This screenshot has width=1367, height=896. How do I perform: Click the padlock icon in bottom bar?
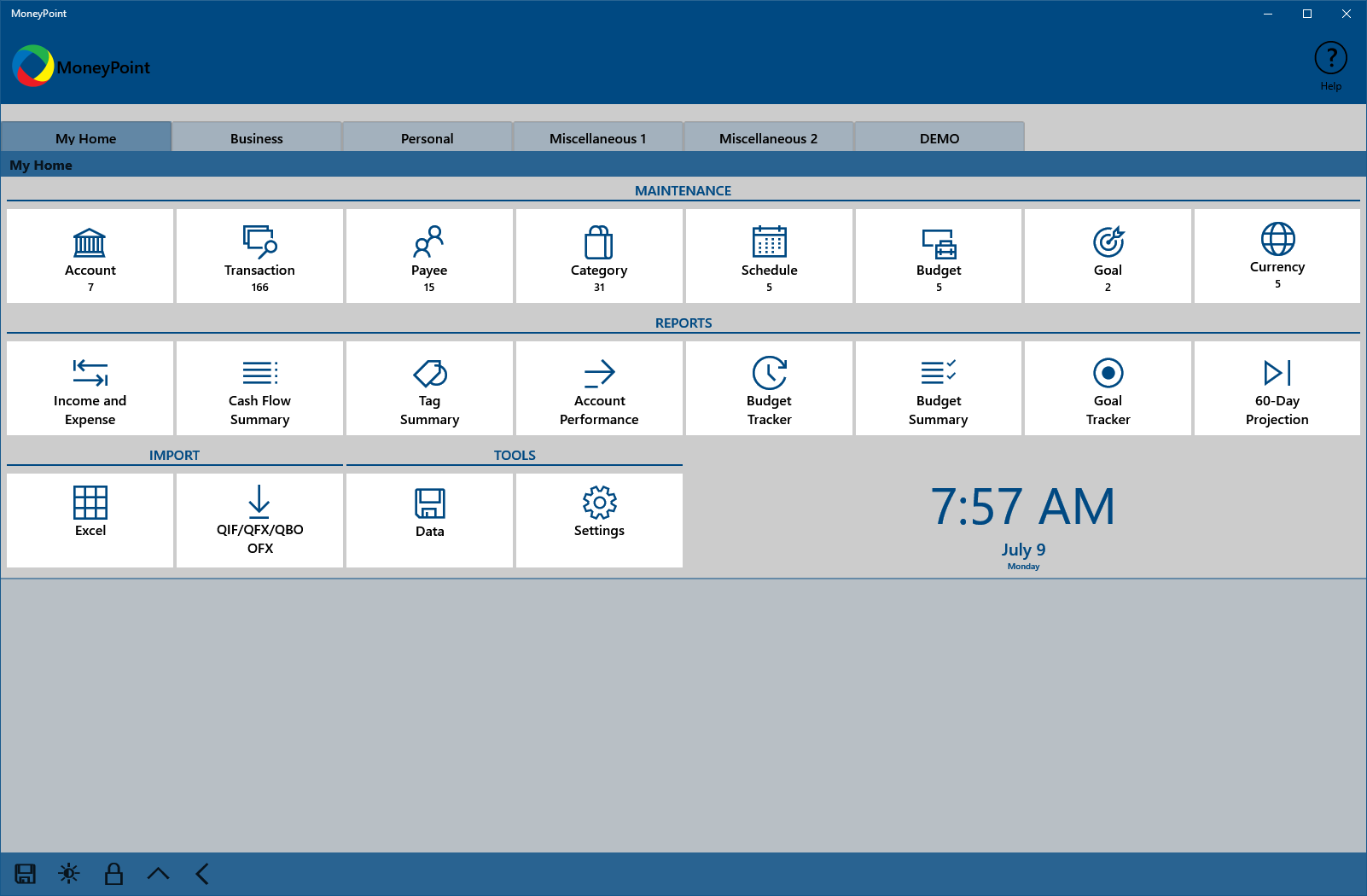(x=113, y=874)
